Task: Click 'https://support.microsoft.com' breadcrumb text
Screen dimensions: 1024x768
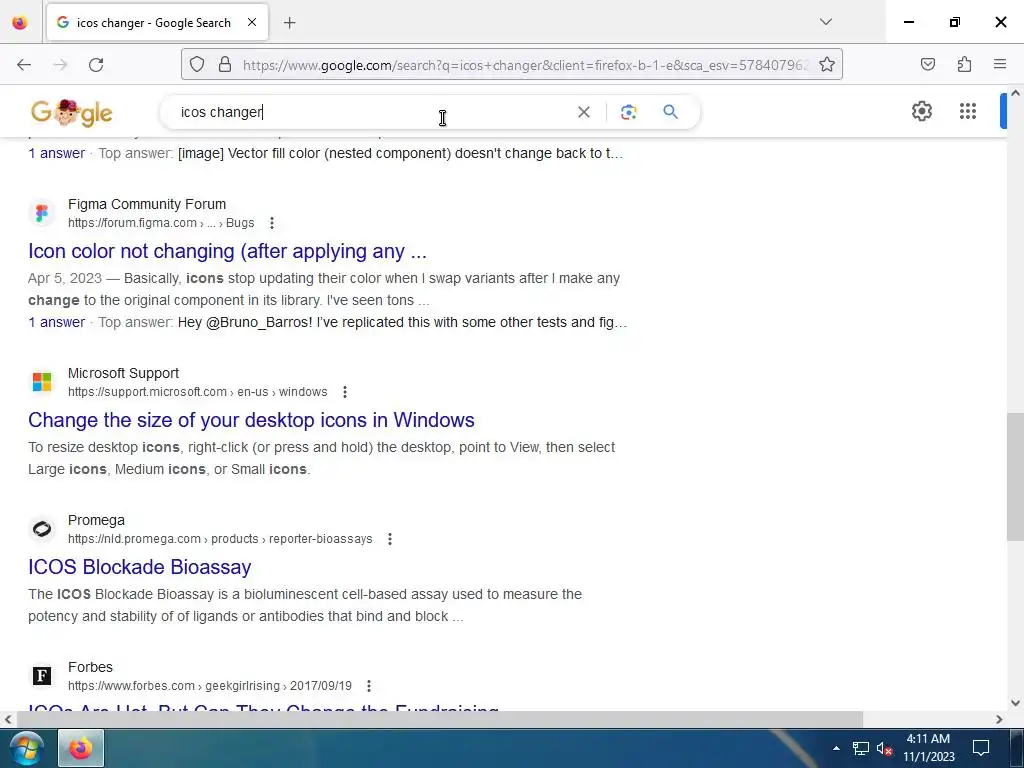Action: click(148, 392)
